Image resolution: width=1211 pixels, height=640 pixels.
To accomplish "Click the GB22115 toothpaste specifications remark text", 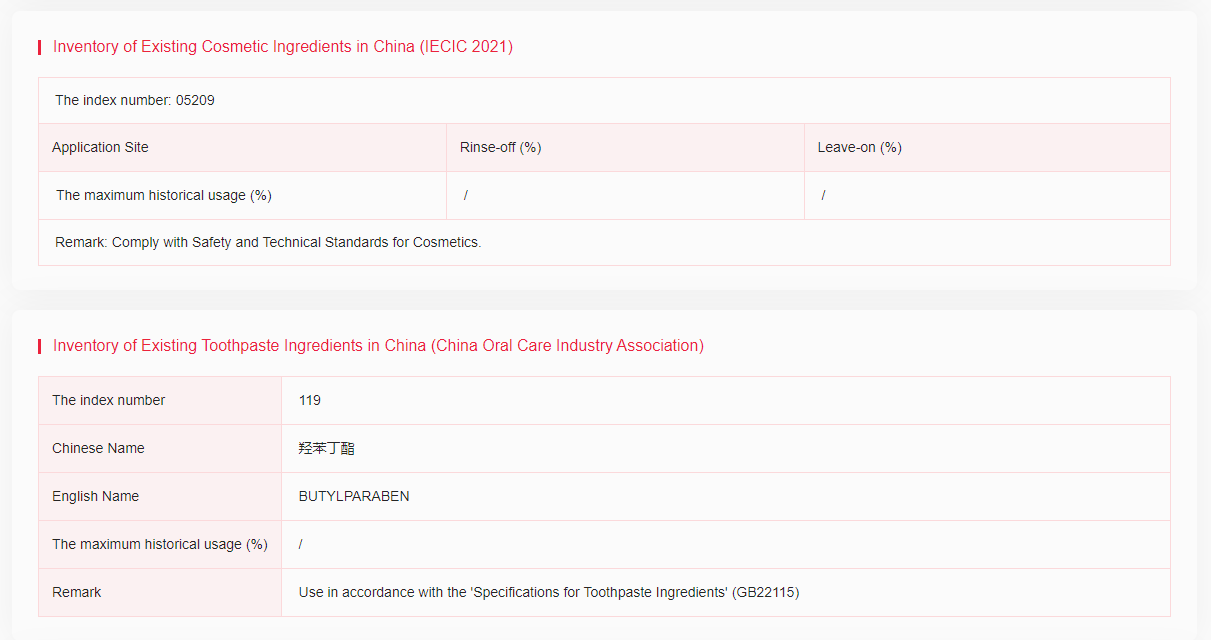I will point(548,592).
